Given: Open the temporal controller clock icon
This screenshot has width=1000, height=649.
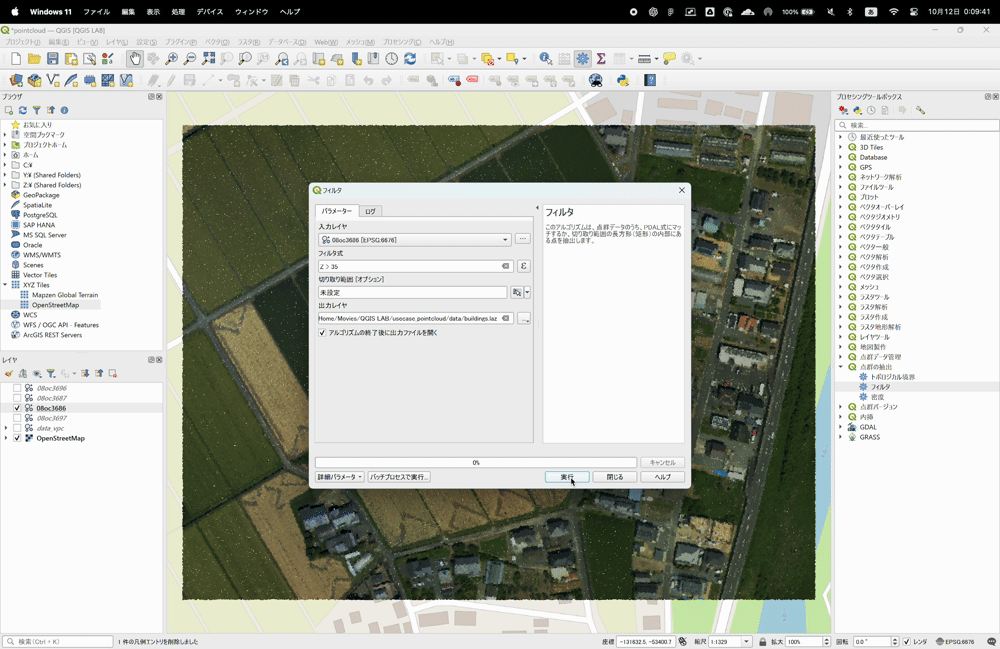Looking at the screenshot, I should pyautogui.click(x=392, y=59).
